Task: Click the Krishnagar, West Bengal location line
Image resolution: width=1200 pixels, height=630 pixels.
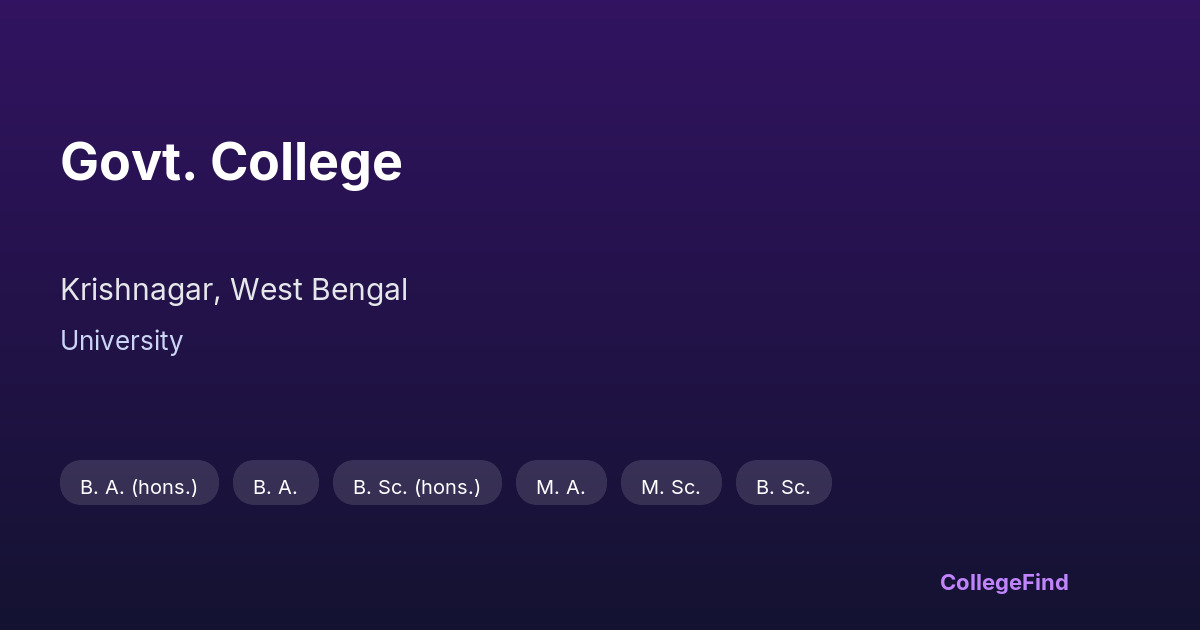Action: 234,290
